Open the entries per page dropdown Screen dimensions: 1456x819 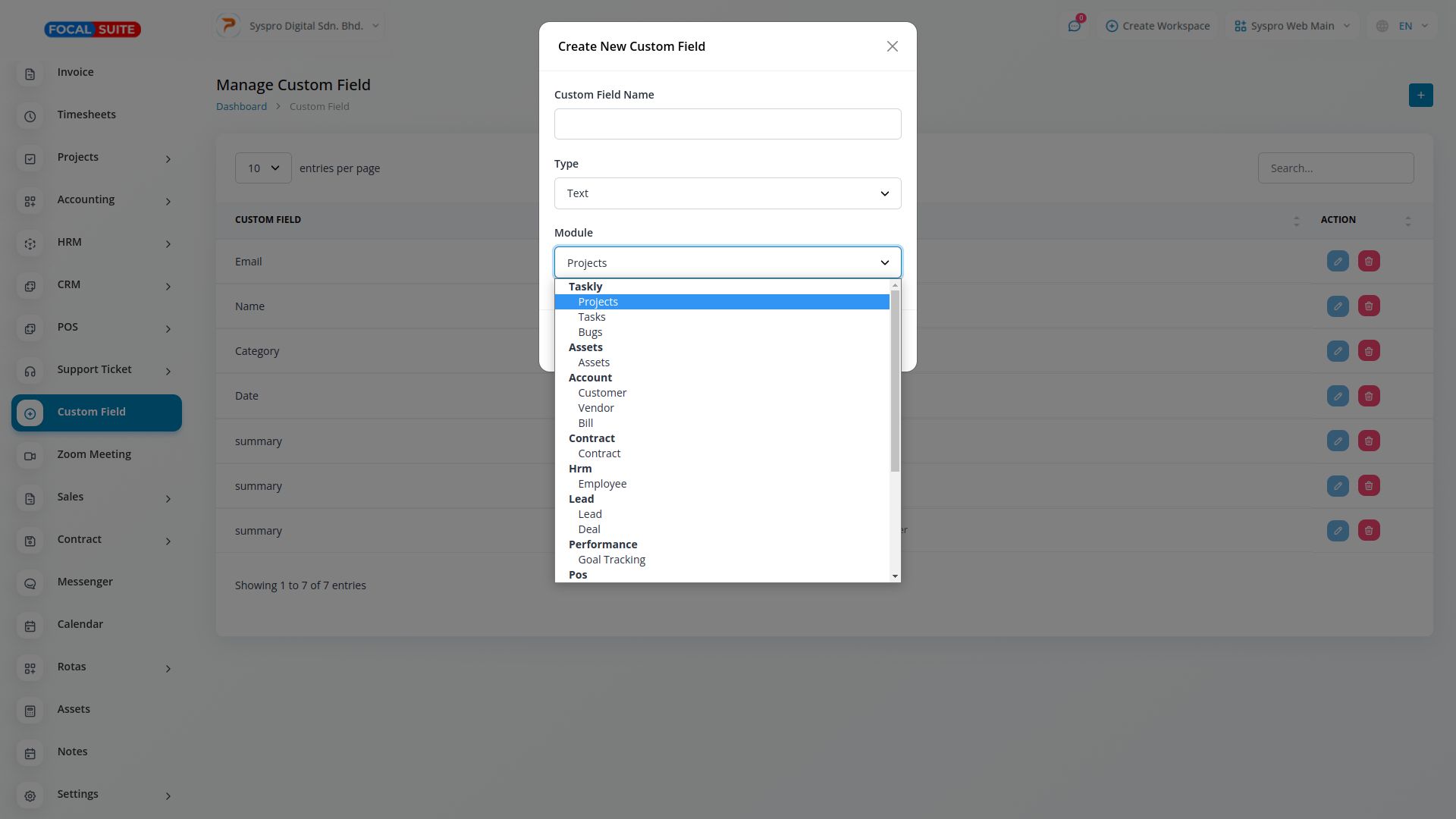(x=263, y=168)
